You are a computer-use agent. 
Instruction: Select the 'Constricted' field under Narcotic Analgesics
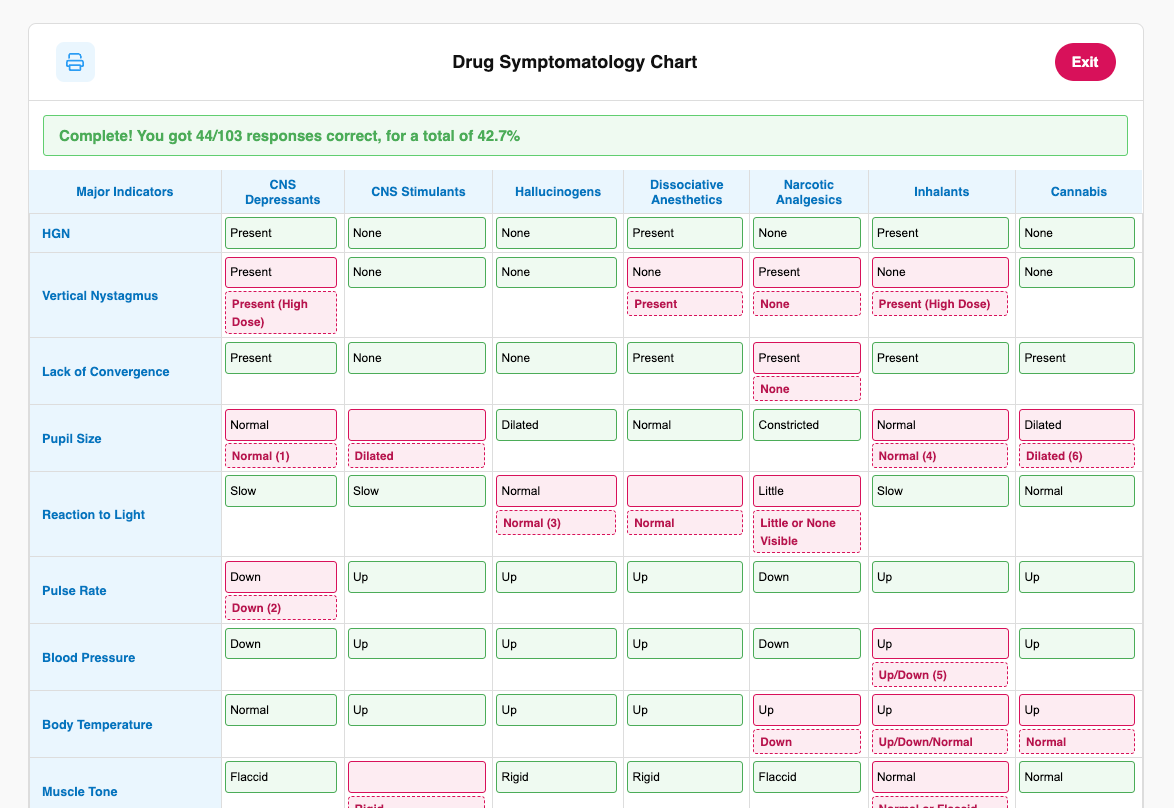pos(807,424)
